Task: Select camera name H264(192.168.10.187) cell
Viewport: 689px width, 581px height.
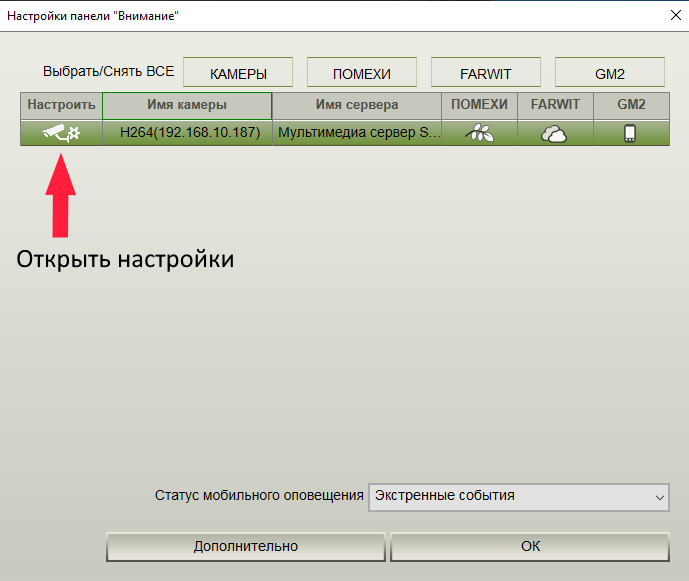Action: click(187, 133)
